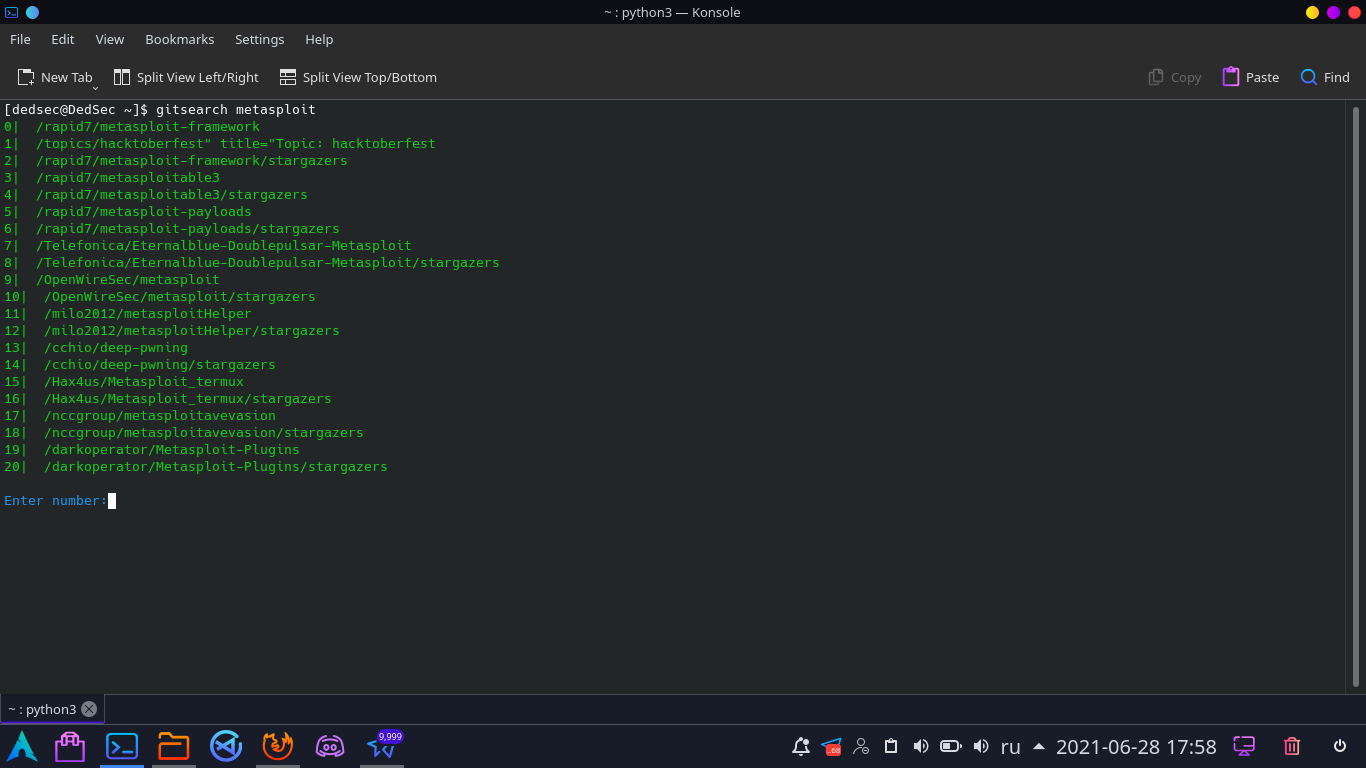
Task: Switch the ru keyboard layout
Action: [1010, 747]
